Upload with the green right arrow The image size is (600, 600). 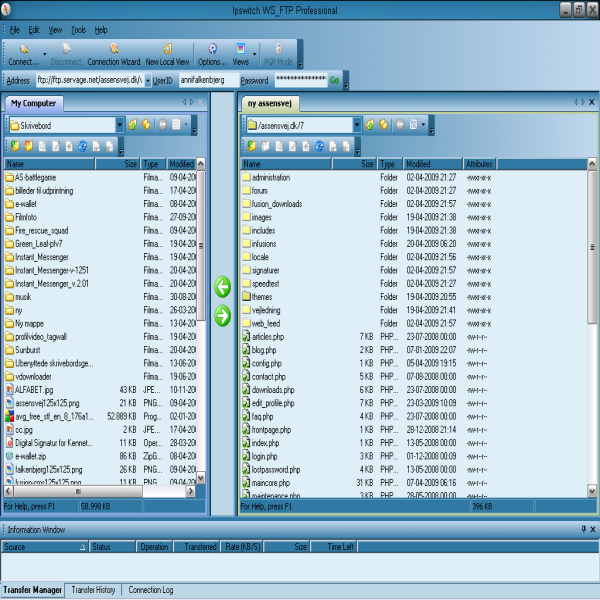pyautogui.click(x=222, y=316)
